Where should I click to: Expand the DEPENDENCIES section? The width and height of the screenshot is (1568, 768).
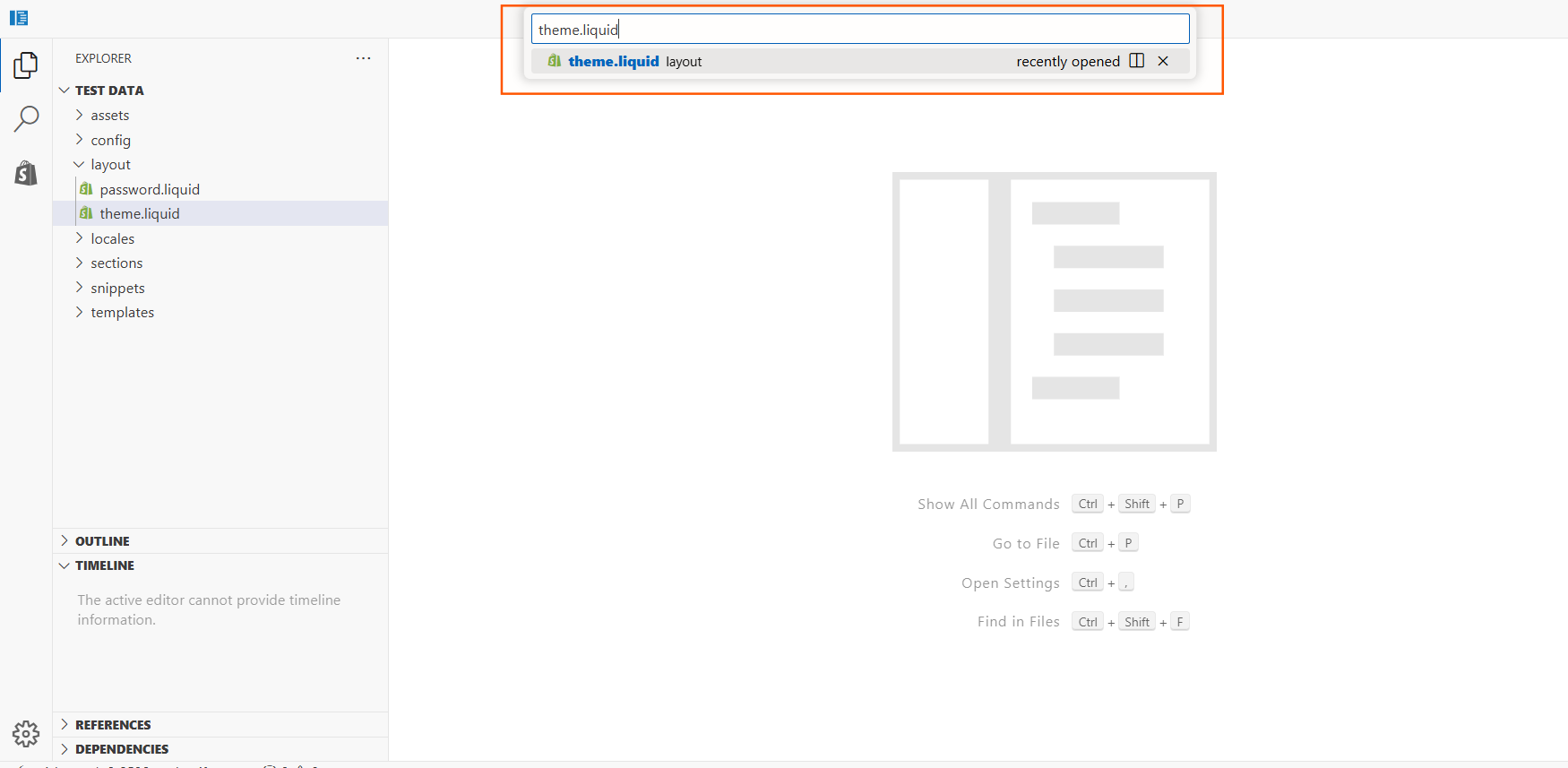coord(122,749)
